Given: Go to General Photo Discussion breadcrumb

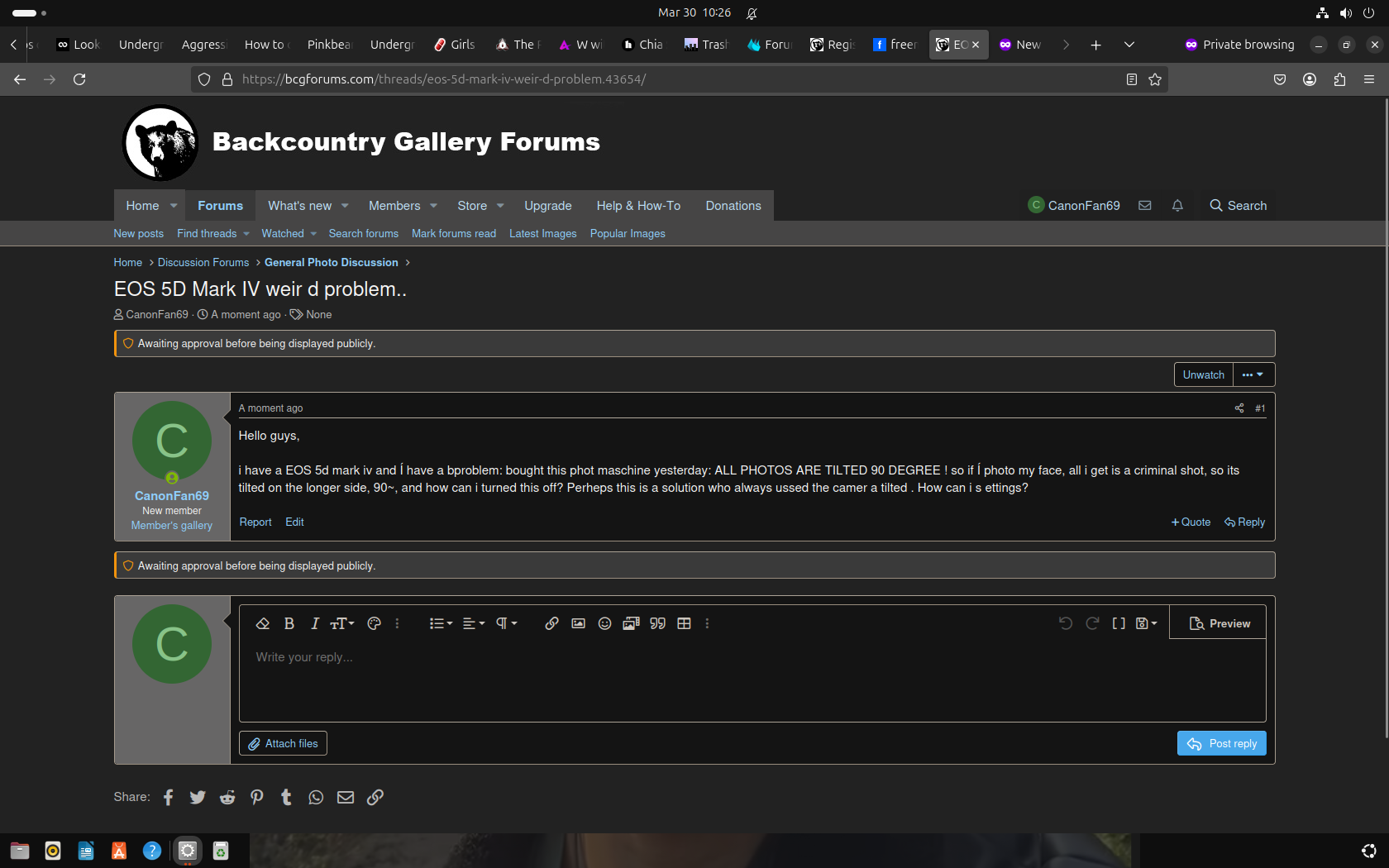Looking at the screenshot, I should tap(331, 262).
